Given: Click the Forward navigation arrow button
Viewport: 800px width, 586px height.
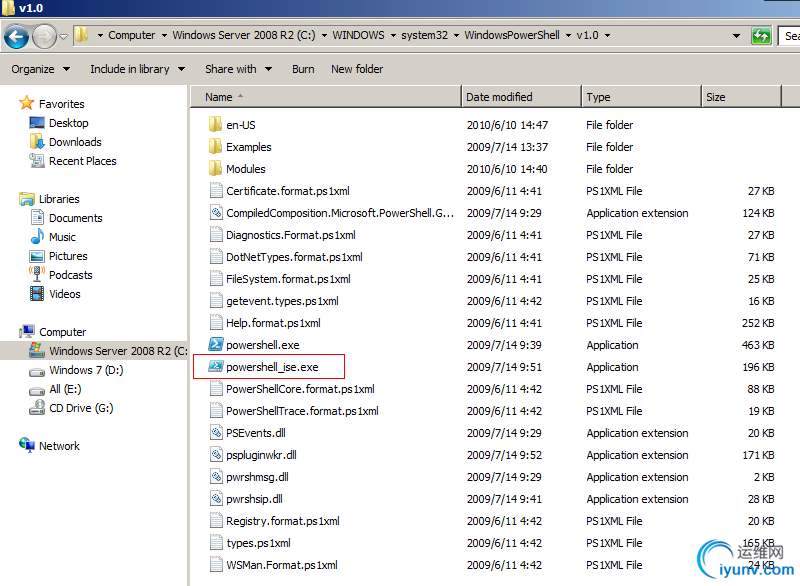Looking at the screenshot, I should [44, 37].
